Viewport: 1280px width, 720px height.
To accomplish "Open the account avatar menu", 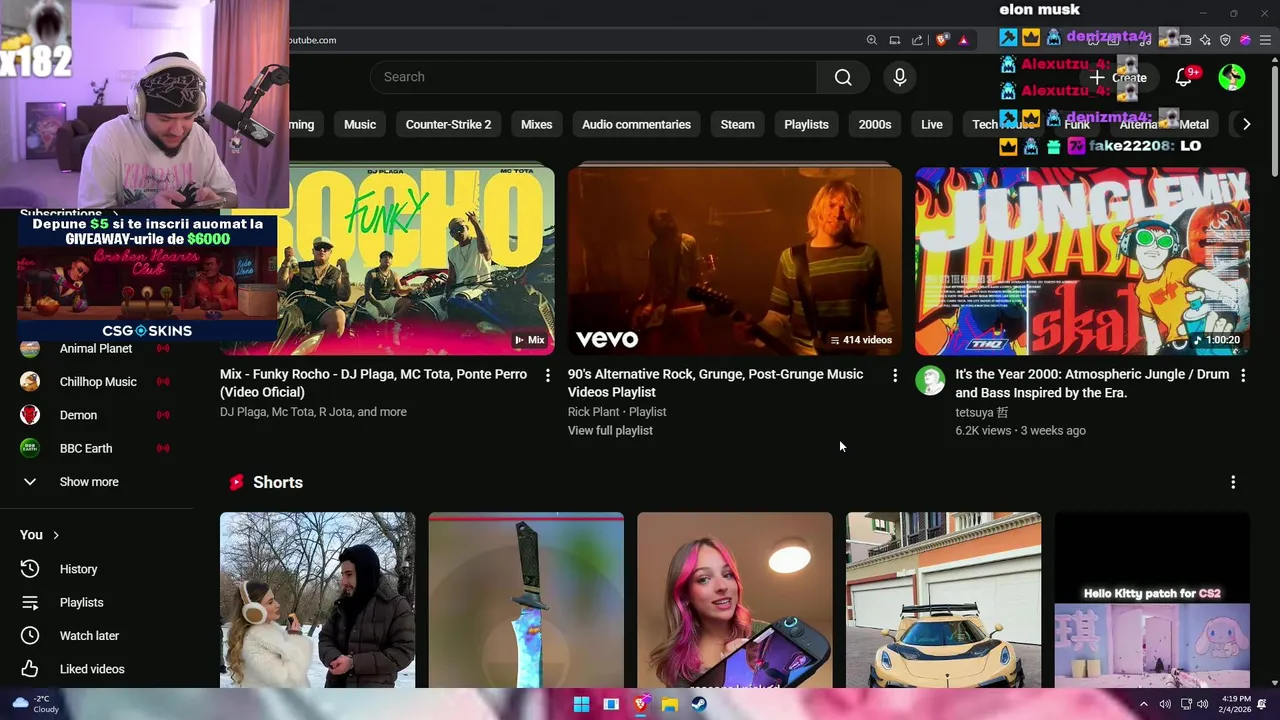I will click(1232, 77).
